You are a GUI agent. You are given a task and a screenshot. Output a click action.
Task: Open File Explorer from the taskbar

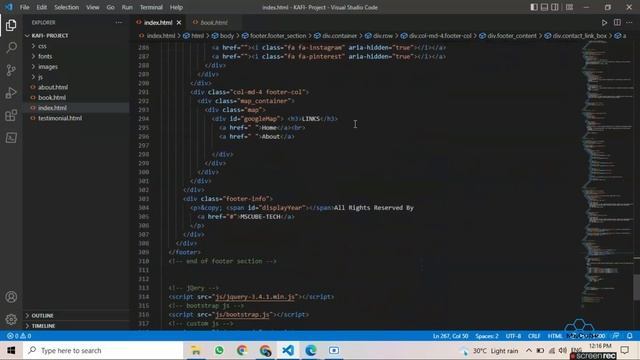pyautogui.click(x=196, y=351)
